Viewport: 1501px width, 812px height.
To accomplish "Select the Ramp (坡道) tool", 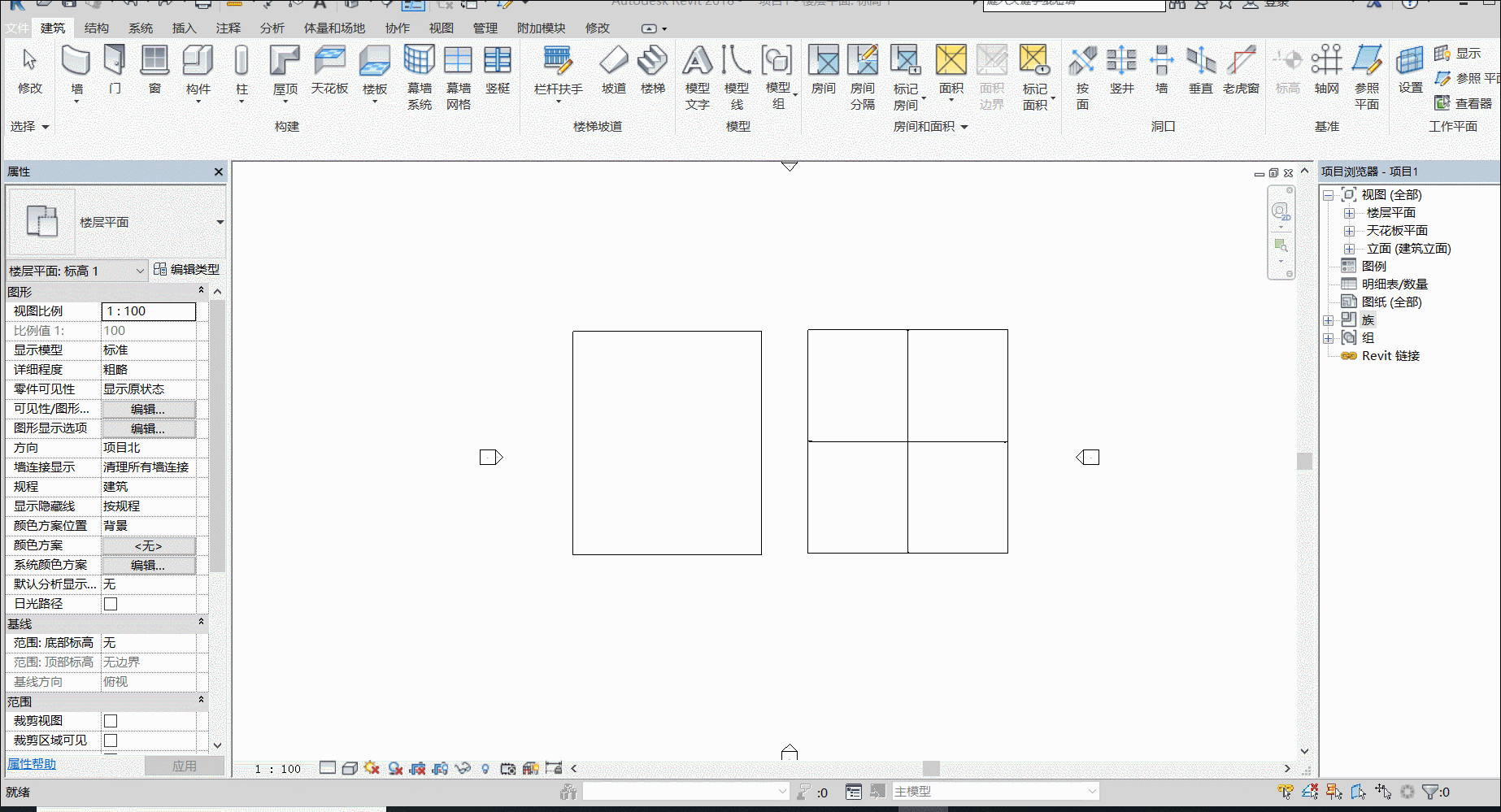I will [614, 72].
